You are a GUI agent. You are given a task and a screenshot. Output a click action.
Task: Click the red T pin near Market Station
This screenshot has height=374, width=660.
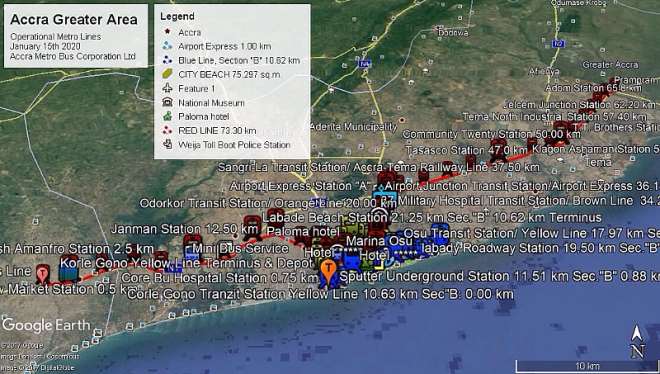point(42,273)
